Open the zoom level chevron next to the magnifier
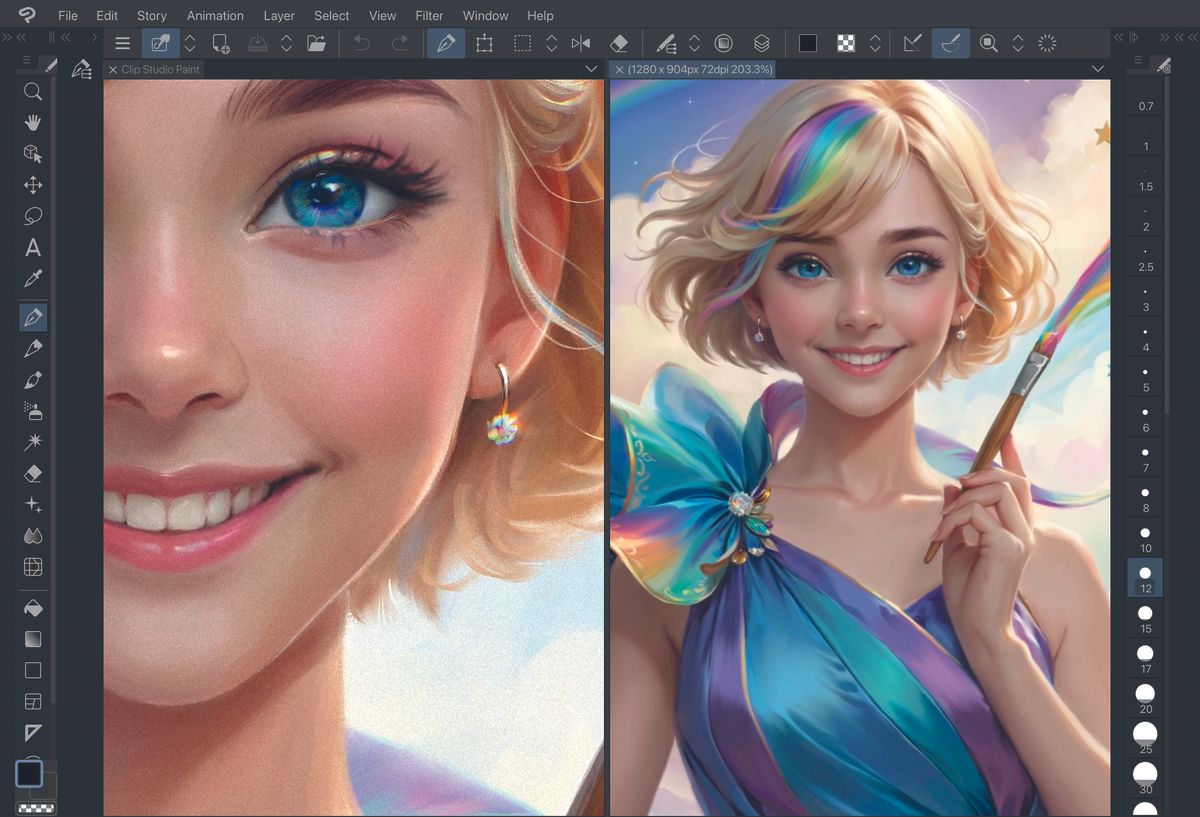The width and height of the screenshot is (1200, 817). tap(1018, 43)
